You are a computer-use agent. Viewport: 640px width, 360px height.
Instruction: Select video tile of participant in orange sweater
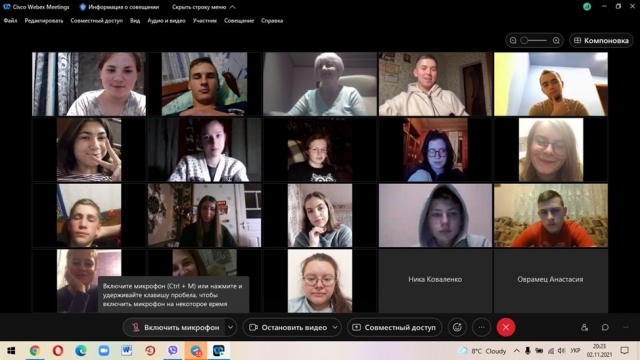tap(551, 215)
